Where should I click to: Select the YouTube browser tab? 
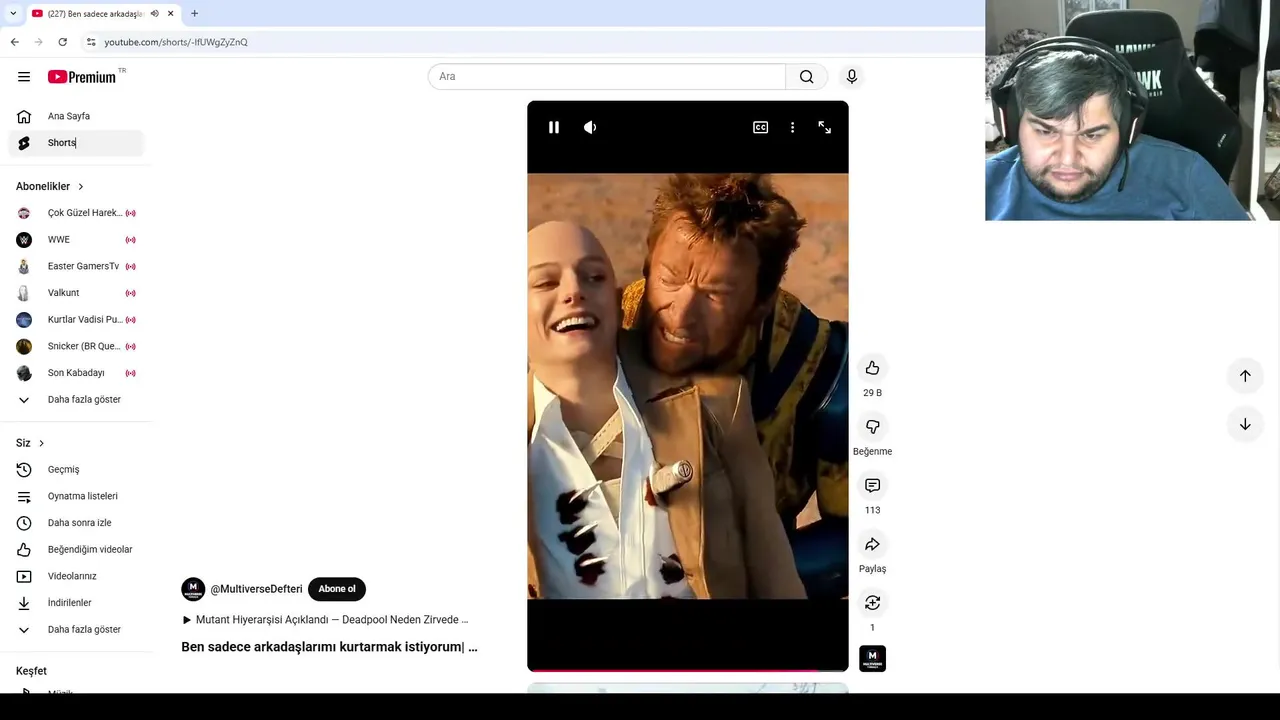click(95, 13)
